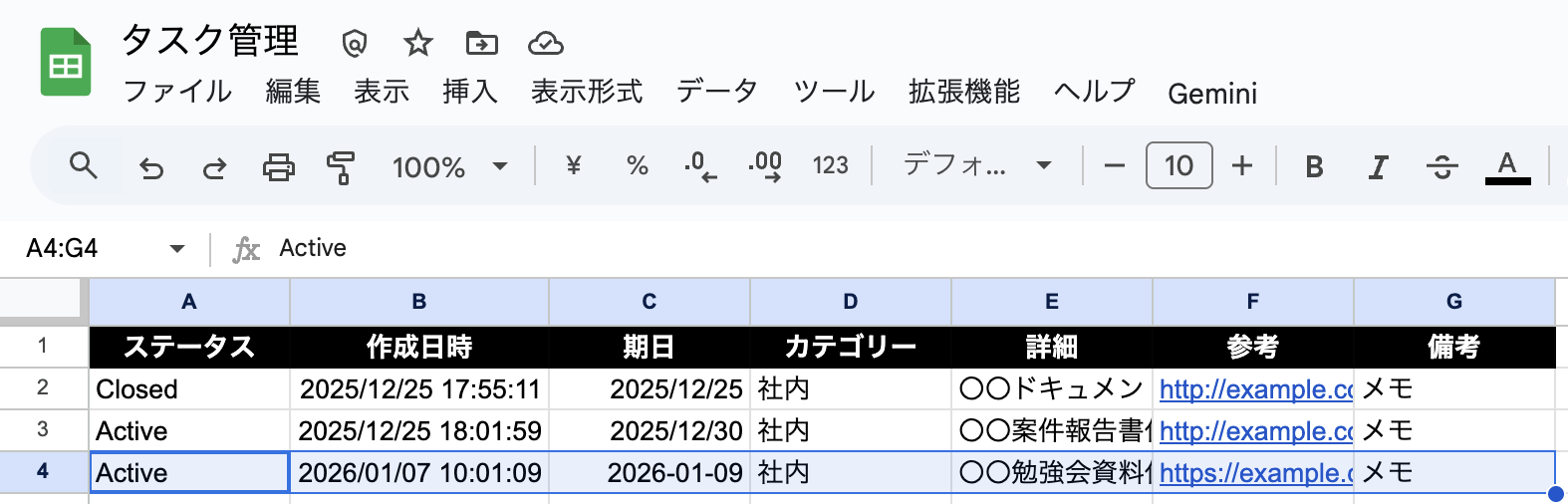Screen dimensions: 1568x504
Task: Open the name box dropdown arrow
Action: tap(177, 248)
